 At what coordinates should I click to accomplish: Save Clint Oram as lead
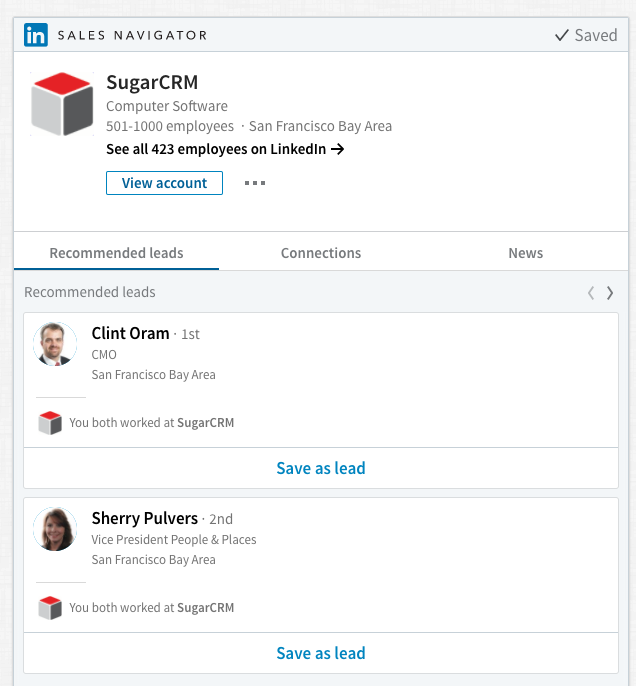tap(321, 468)
